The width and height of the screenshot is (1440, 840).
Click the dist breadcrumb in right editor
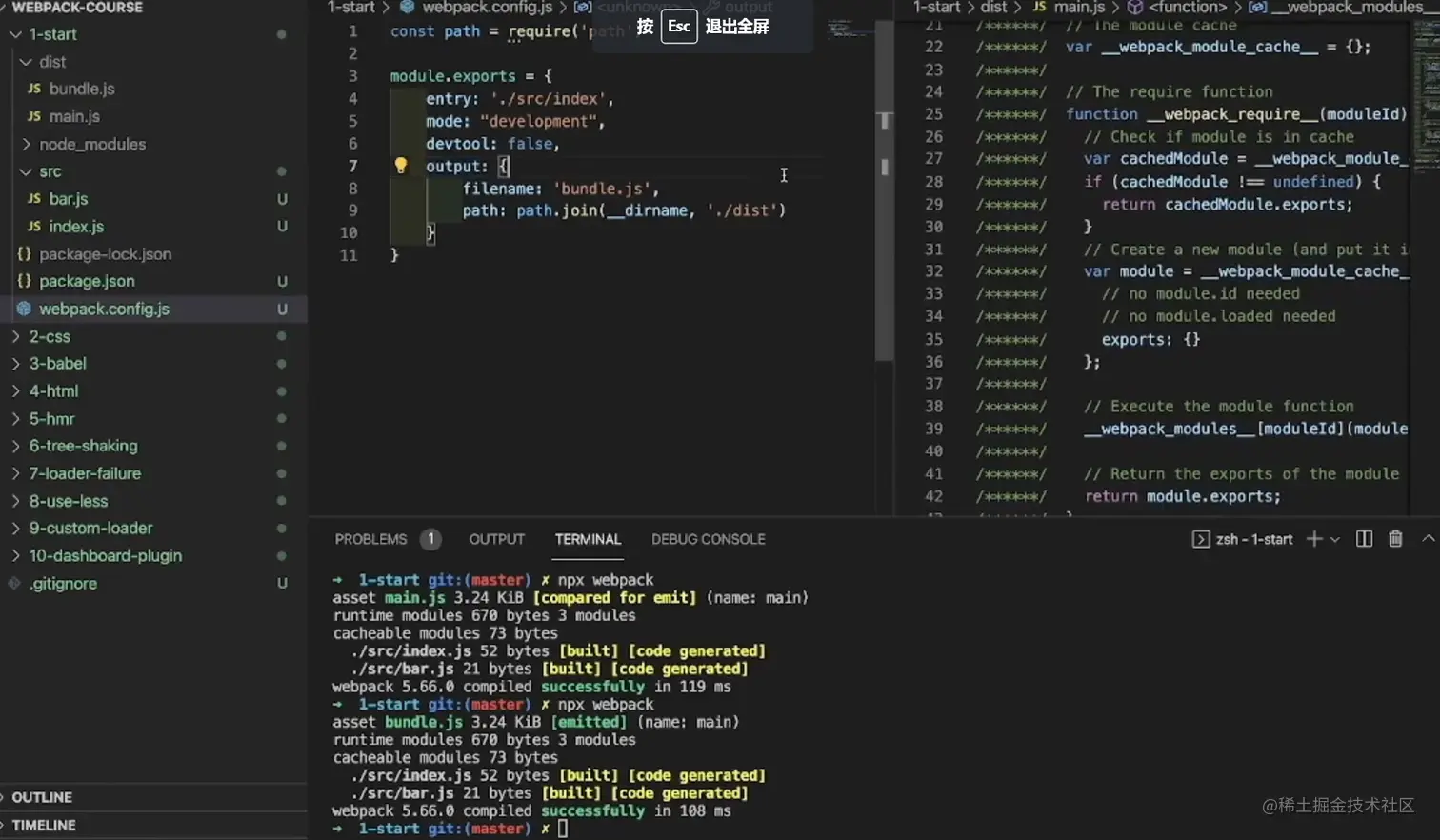click(993, 8)
